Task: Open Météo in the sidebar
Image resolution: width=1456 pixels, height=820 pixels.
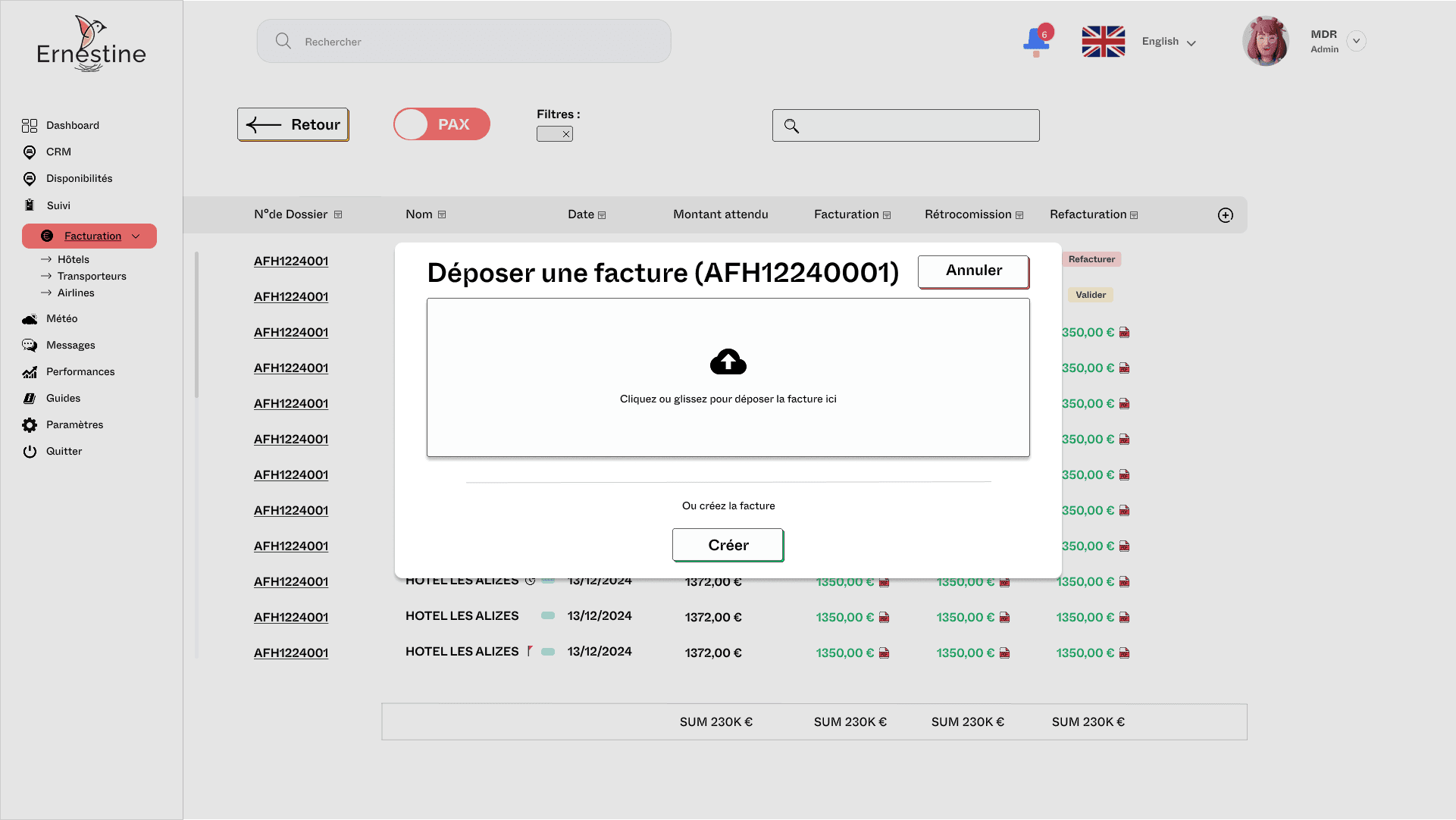Action: 61,318
